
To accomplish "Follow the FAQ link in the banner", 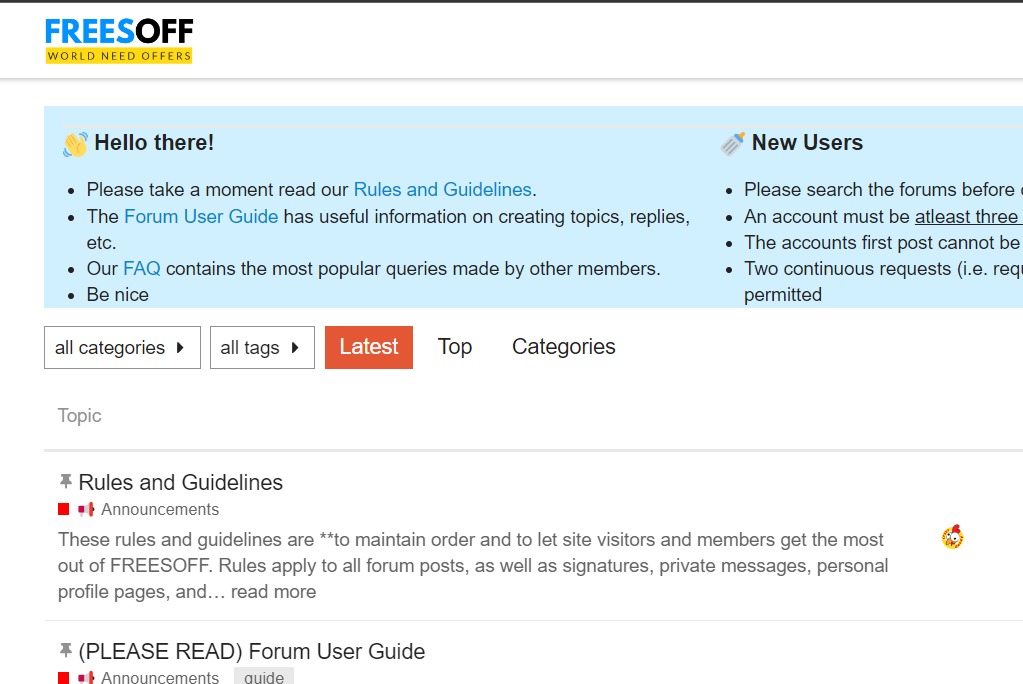I will coord(141,268).
